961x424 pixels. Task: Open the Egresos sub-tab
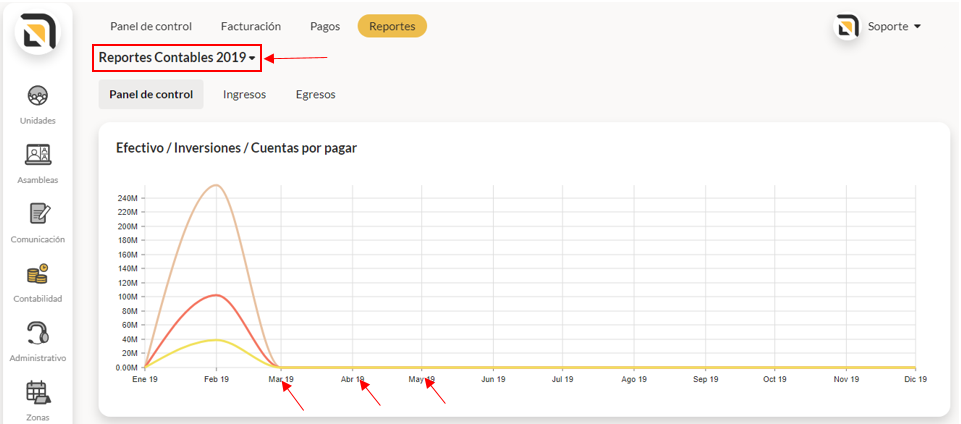pyautogui.click(x=315, y=95)
